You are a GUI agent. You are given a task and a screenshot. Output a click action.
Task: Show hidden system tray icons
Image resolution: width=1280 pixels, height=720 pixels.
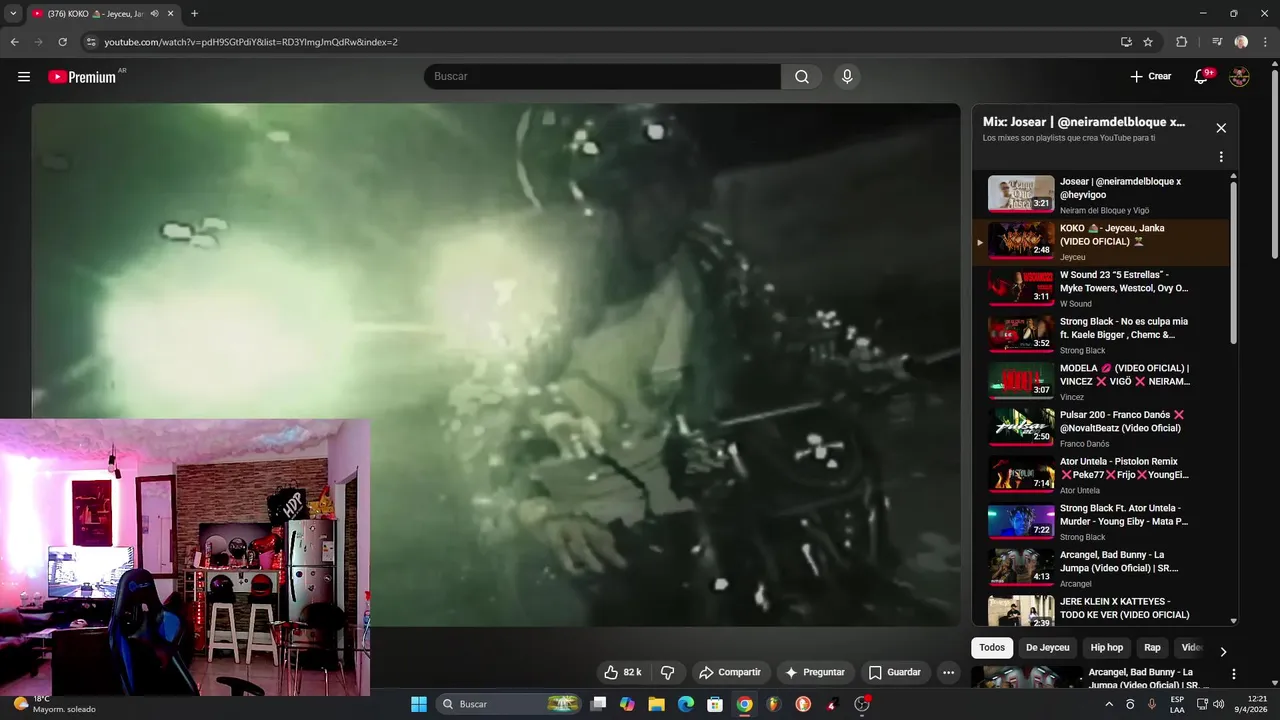[1108, 704]
